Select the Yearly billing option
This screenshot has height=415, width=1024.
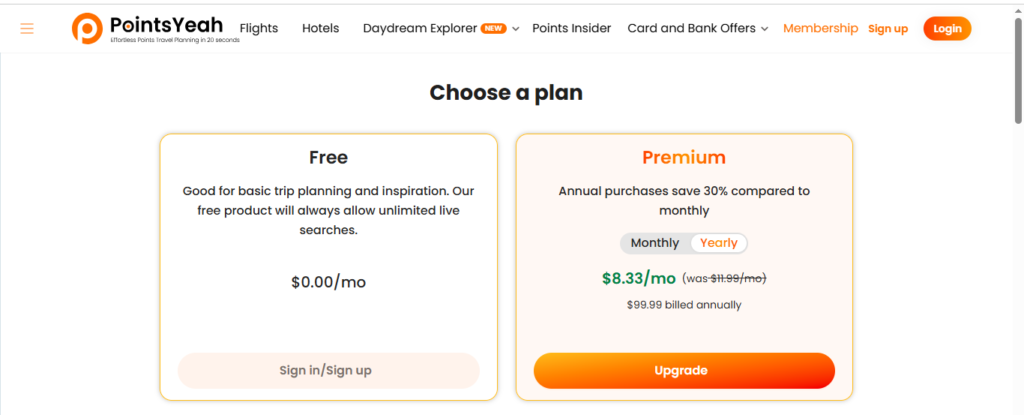718,243
